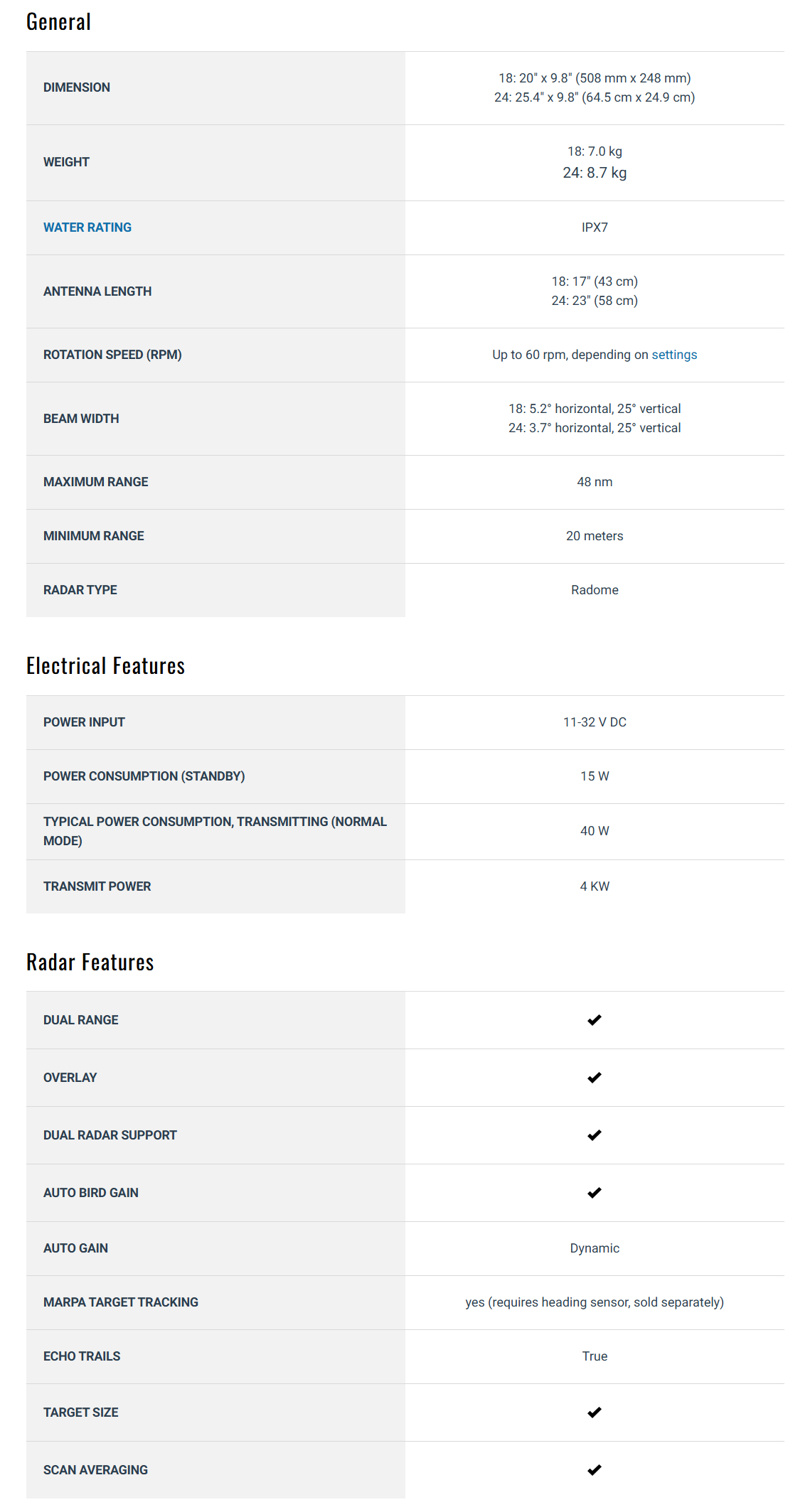
Task: Click the Scan Averaging checkmark icon
Action: tap(595, 1470)
